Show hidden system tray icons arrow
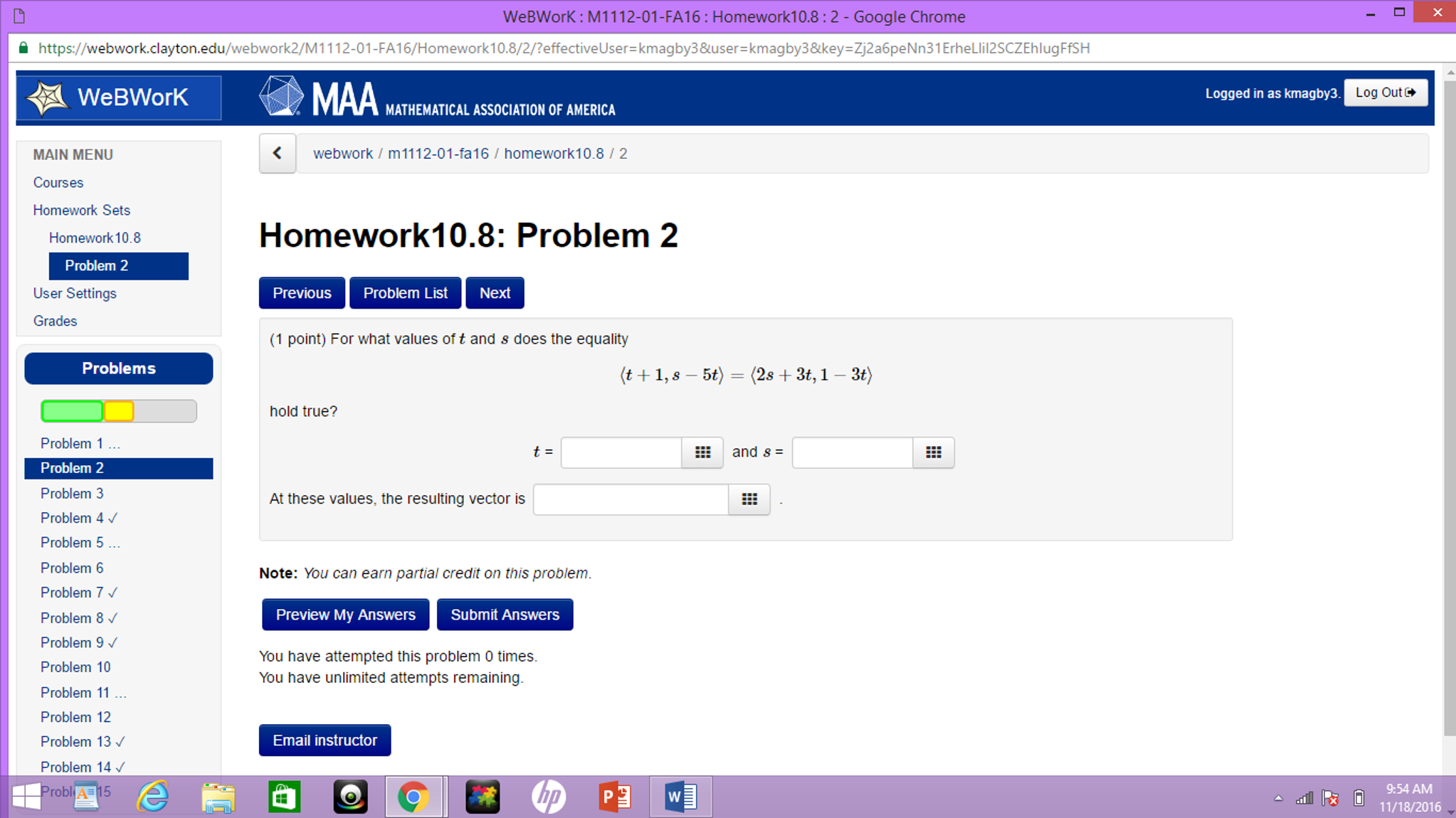1456x818 pixels. click(x=1278, y=798)
